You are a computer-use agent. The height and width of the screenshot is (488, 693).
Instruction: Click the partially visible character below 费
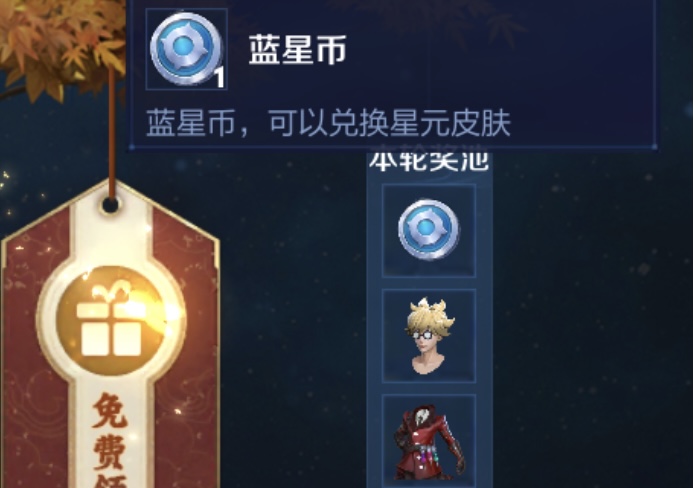[x=111, y=481]
